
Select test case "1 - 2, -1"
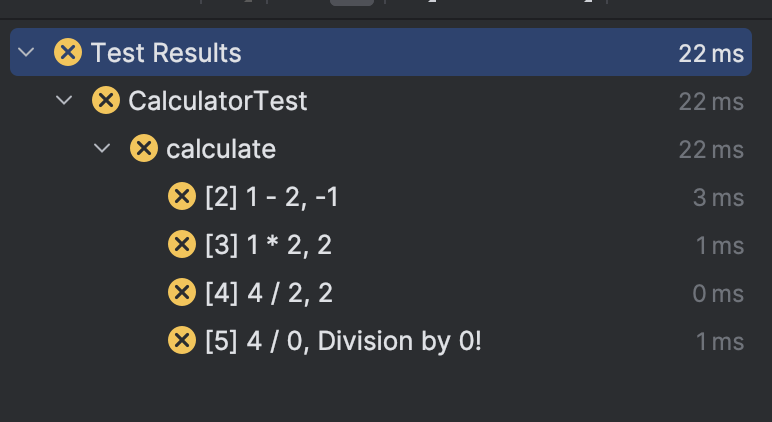click(x=271, y=197)
